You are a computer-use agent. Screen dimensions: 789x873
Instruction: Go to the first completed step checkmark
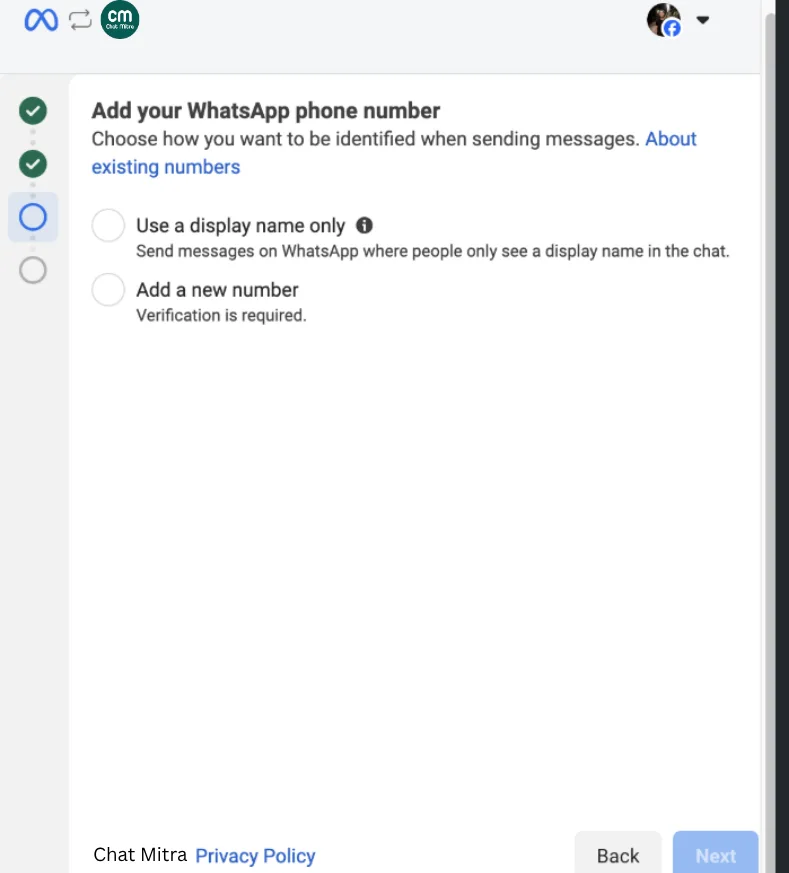click(x=33, y=110)
